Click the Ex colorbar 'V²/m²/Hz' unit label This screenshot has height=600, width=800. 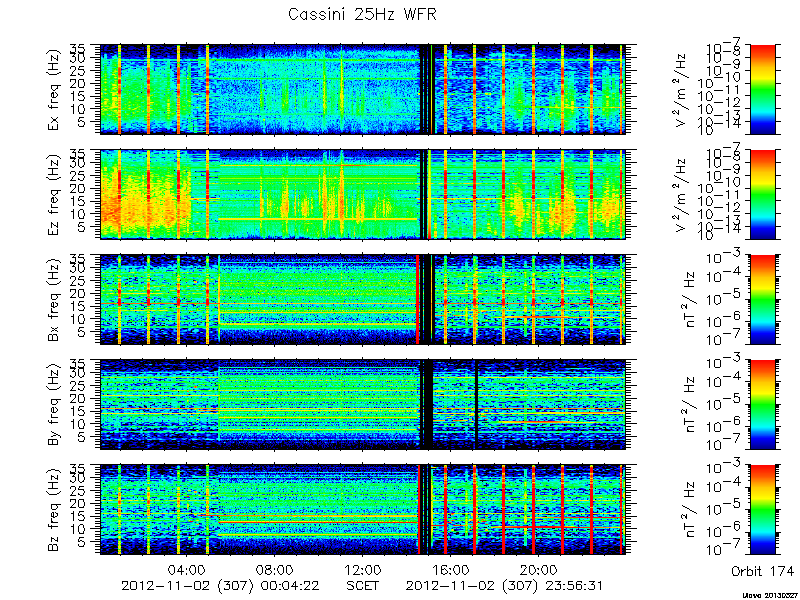tap(683, 89)
